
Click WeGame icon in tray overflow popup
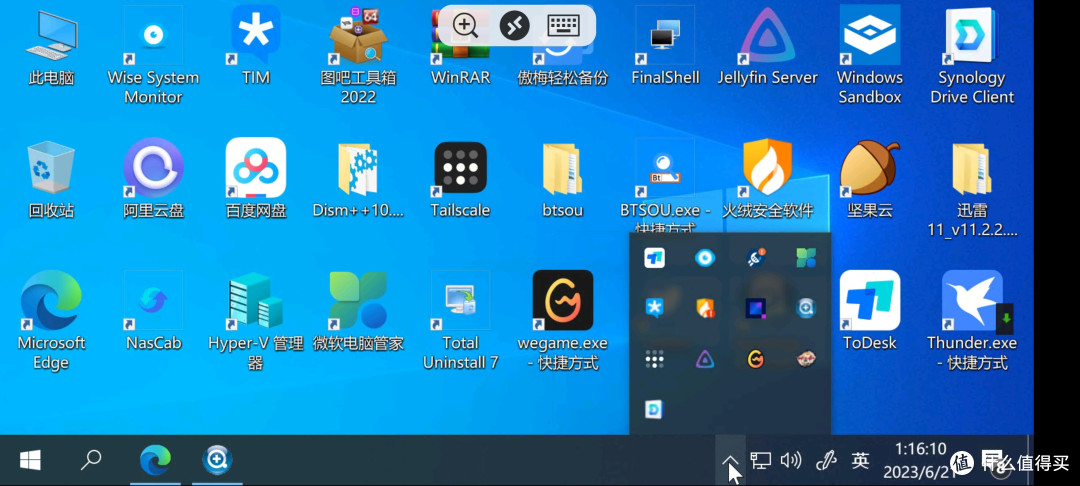(x=756, y=359)
